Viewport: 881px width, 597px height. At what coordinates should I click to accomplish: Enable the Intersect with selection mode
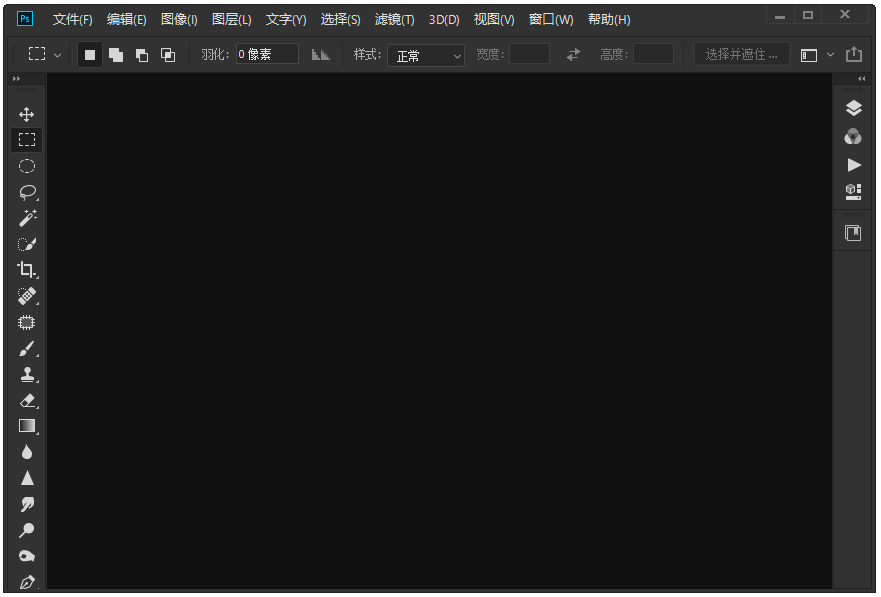tap(168, 55)
